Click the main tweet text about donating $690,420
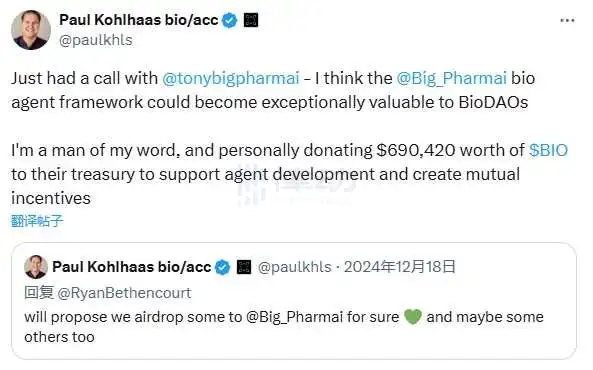Viewport: 593px width, 370px height. tap(289, 174)
